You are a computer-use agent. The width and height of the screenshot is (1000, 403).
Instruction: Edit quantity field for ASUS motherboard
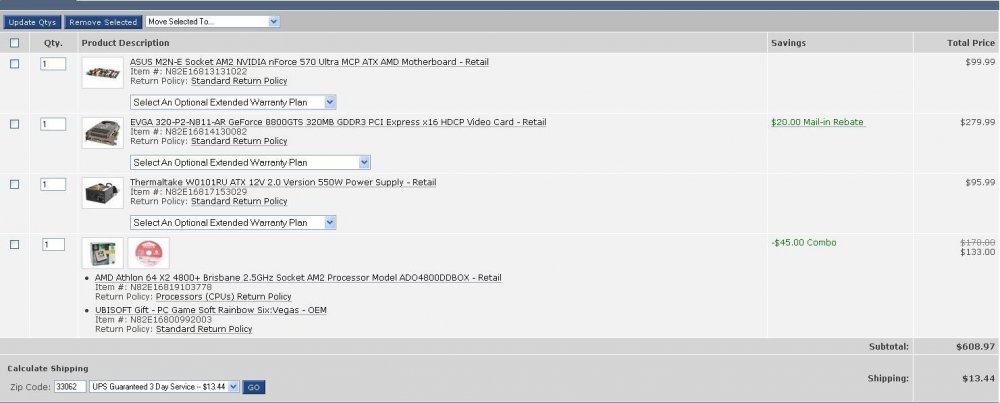pos(53,64)
